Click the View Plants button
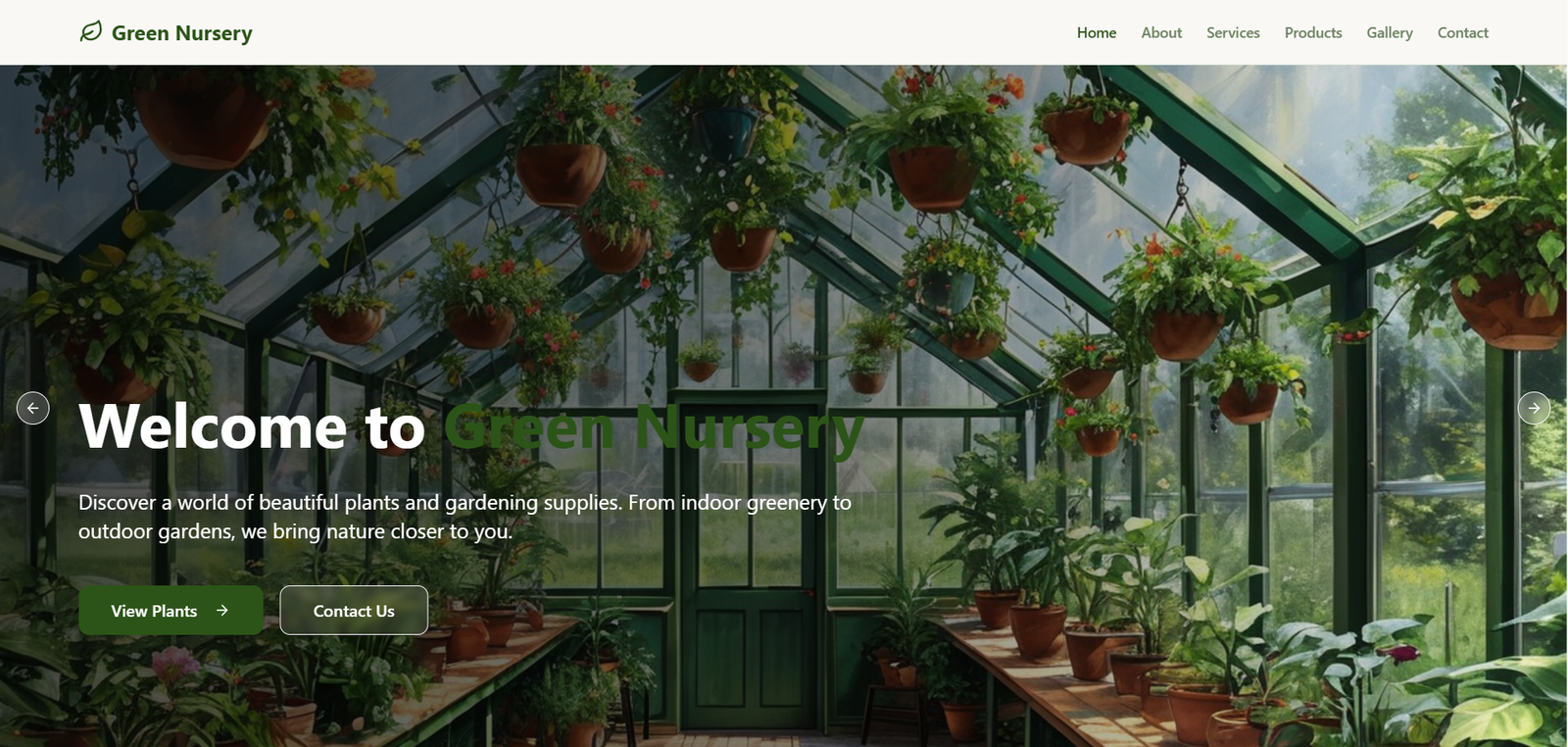The width and height of the screenshot is (1568, 747). pos(171,610)
